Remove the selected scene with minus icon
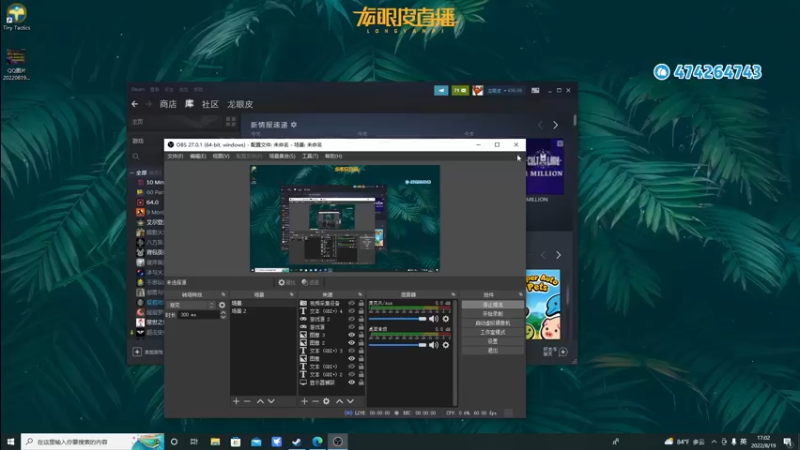Screen dimensions: 800x450 coord(247,402)
